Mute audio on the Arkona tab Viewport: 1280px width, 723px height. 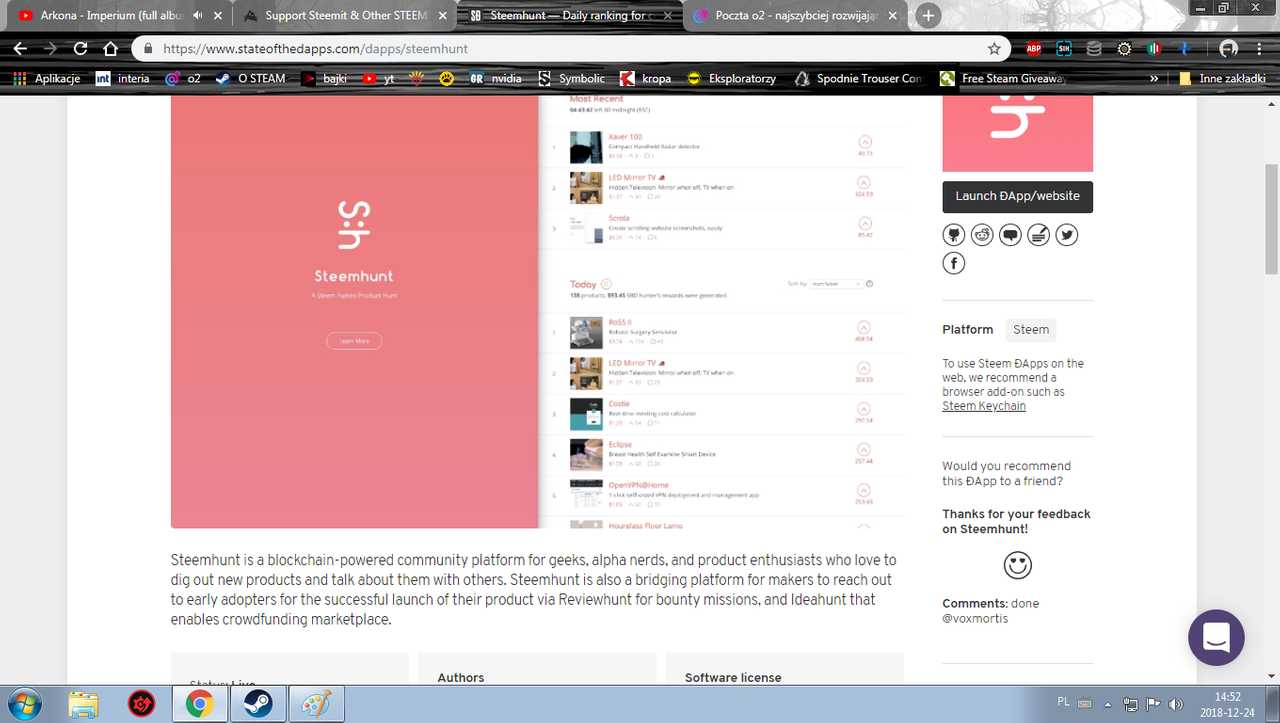pyautogui.click(x=197, y=16)
